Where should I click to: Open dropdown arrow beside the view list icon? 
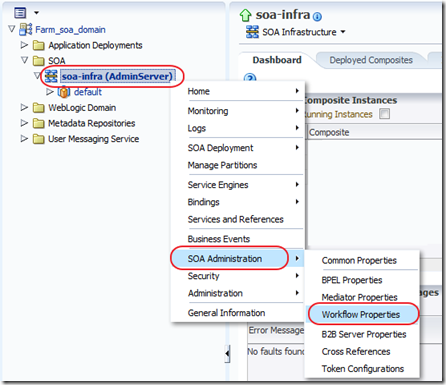click(x=36, y=13)
